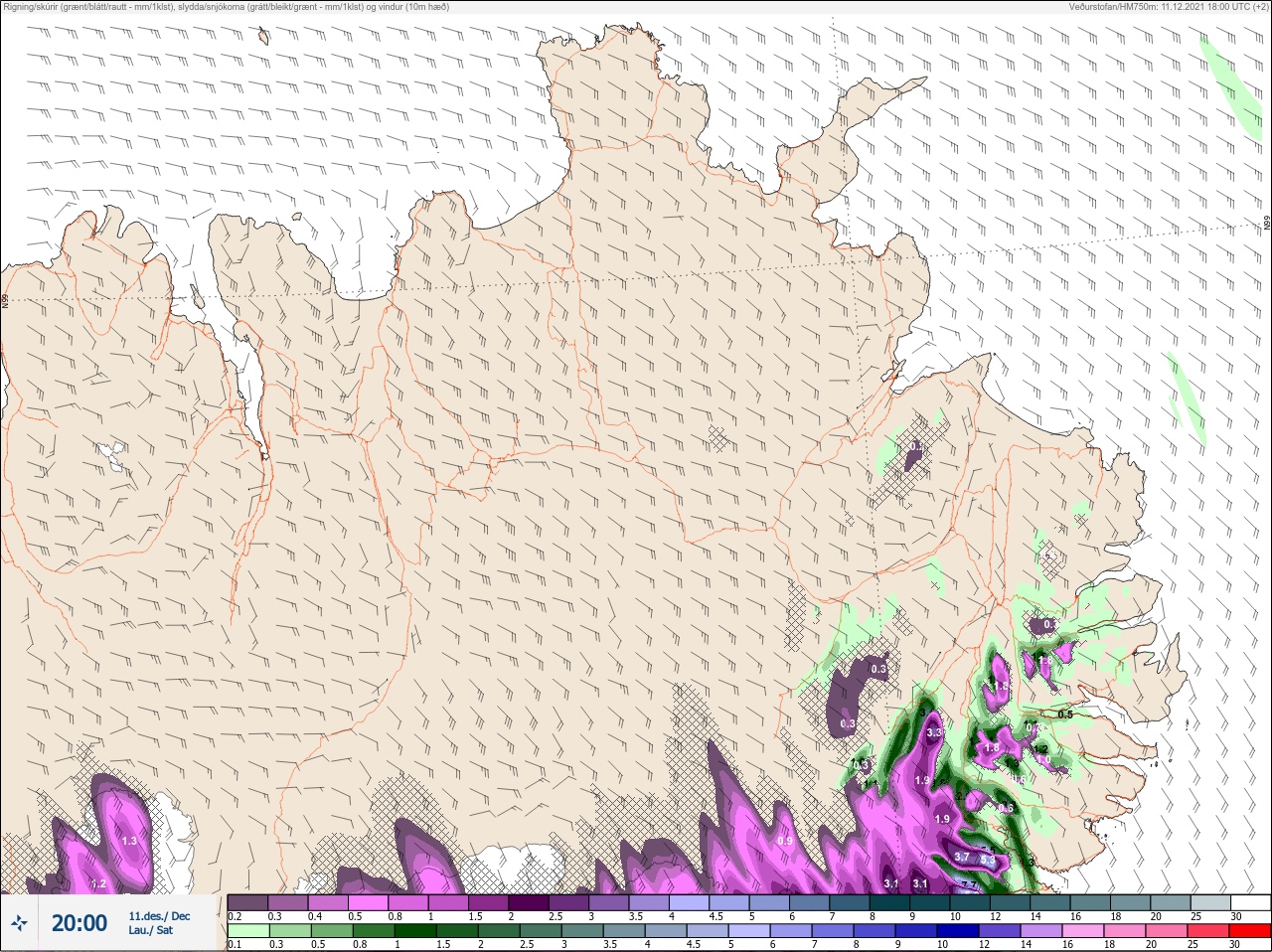The height and width of the screenshot is (952, 1272).
Task: Pick the bottom-row red swatch labelled 30
Action: (1250, 931)
